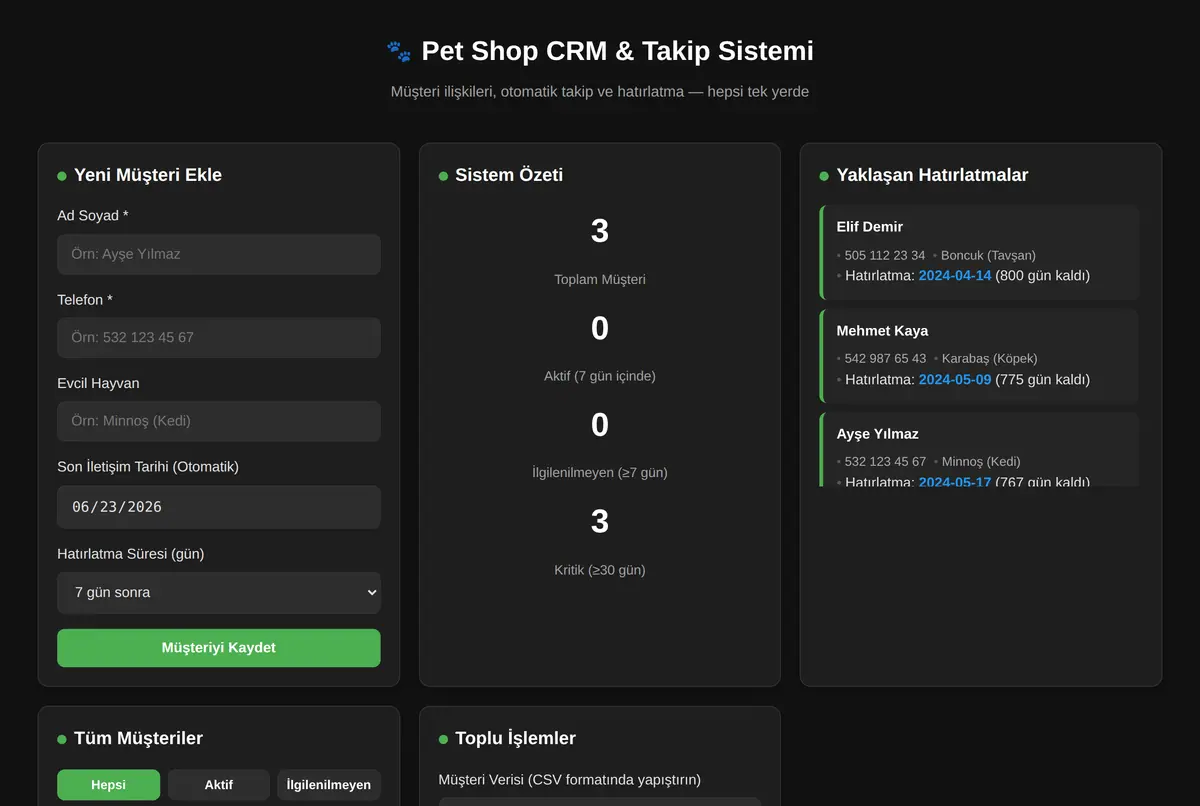Click the 2024-04-14 reminder date

(955, 275)
